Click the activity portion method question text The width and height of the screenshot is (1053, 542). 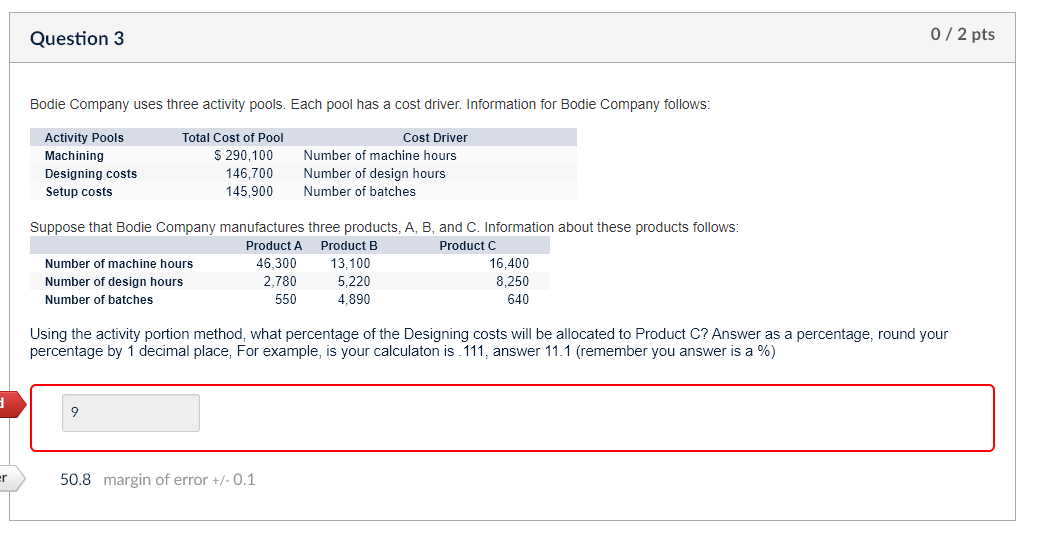click(x=489, y=343)
